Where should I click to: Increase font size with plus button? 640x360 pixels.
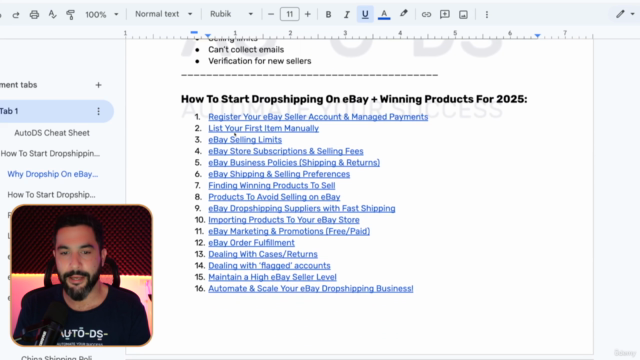coord(307,14)
